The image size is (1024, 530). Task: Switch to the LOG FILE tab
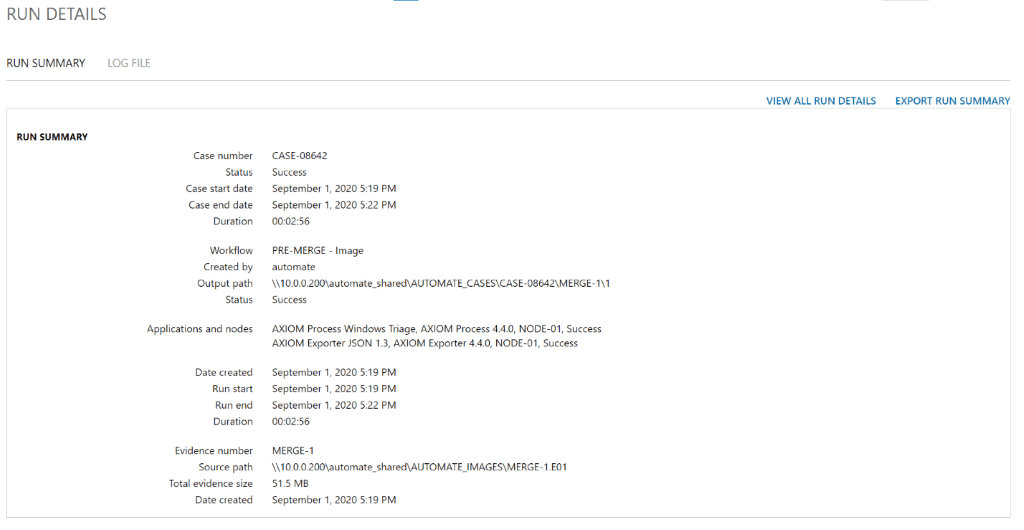pos(129,63)
